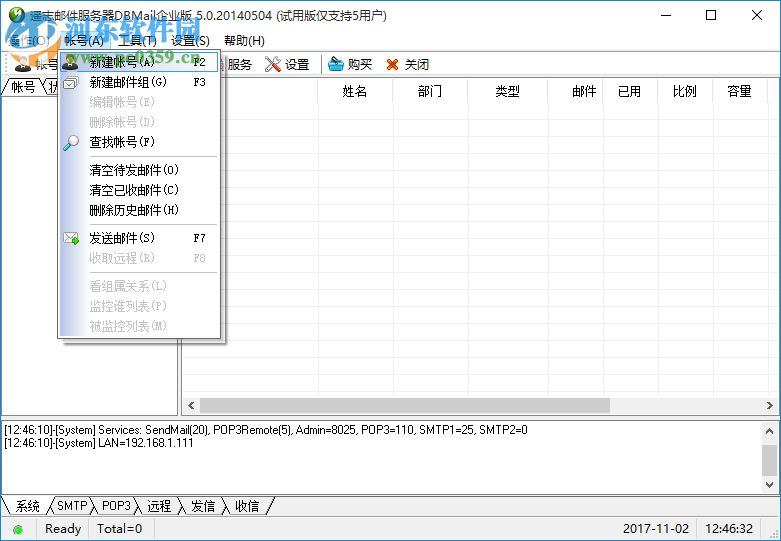Image resolution: width=781 pixels, height=541 pixels.
Task: Maximize the DBMail window
Action: tap(711, 15)
